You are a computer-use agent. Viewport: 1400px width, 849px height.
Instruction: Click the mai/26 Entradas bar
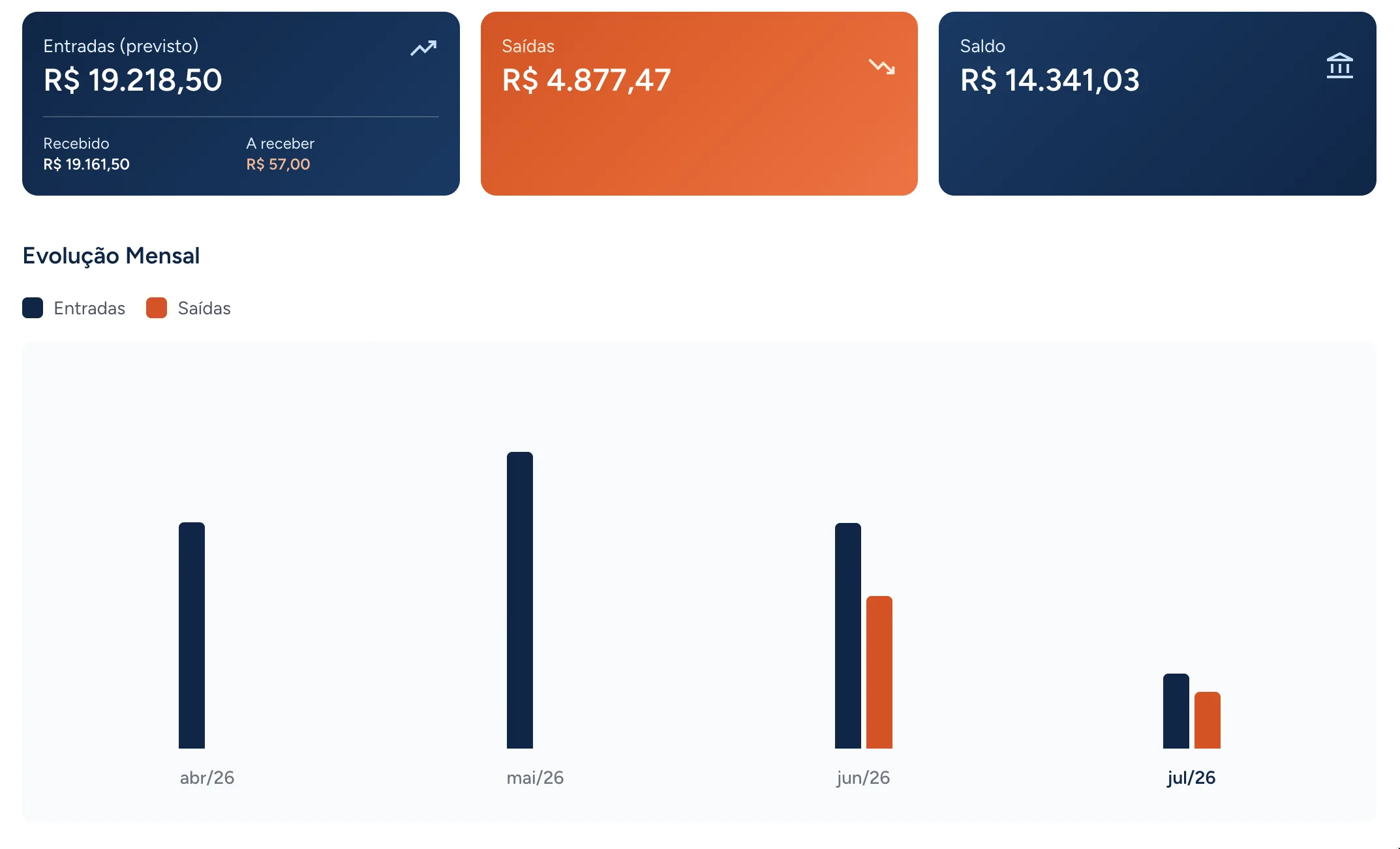tap(520, 600)
